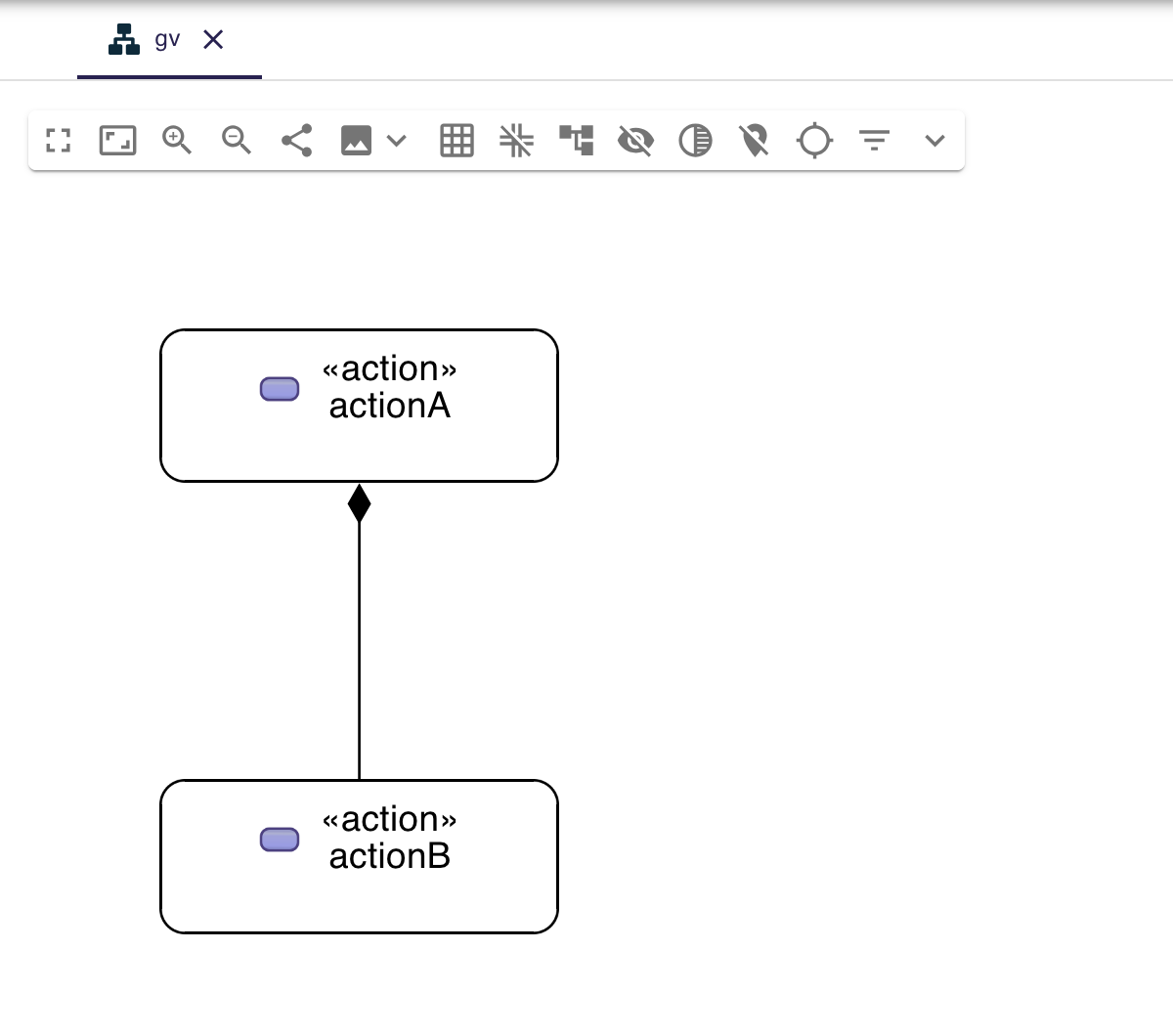Toggle snap to grid
The image size is (1173, 1036).
[x=516, y=141]
